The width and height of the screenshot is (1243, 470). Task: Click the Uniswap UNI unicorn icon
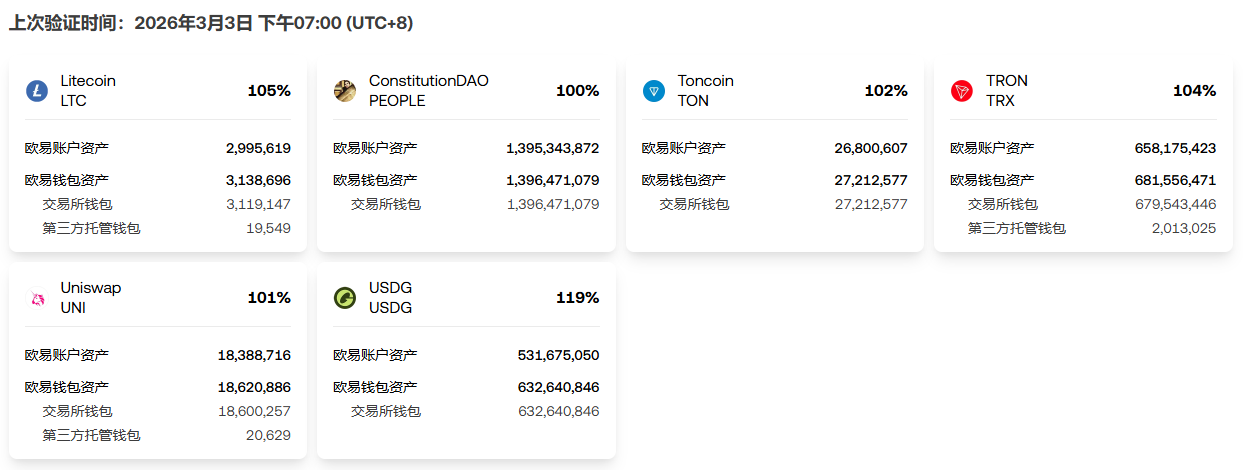(x=37, y=298)
